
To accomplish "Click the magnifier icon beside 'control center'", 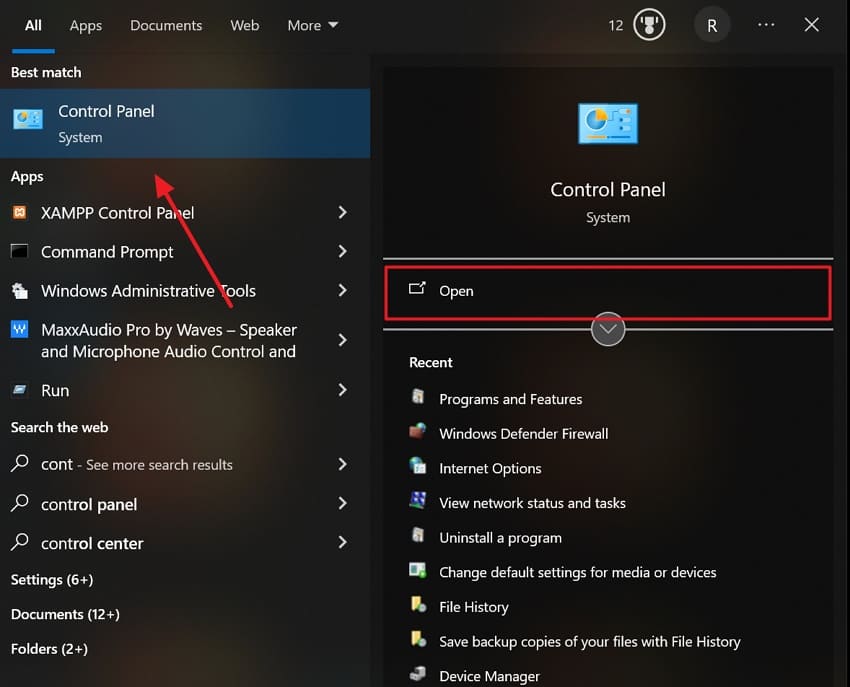I will [20, 542].
